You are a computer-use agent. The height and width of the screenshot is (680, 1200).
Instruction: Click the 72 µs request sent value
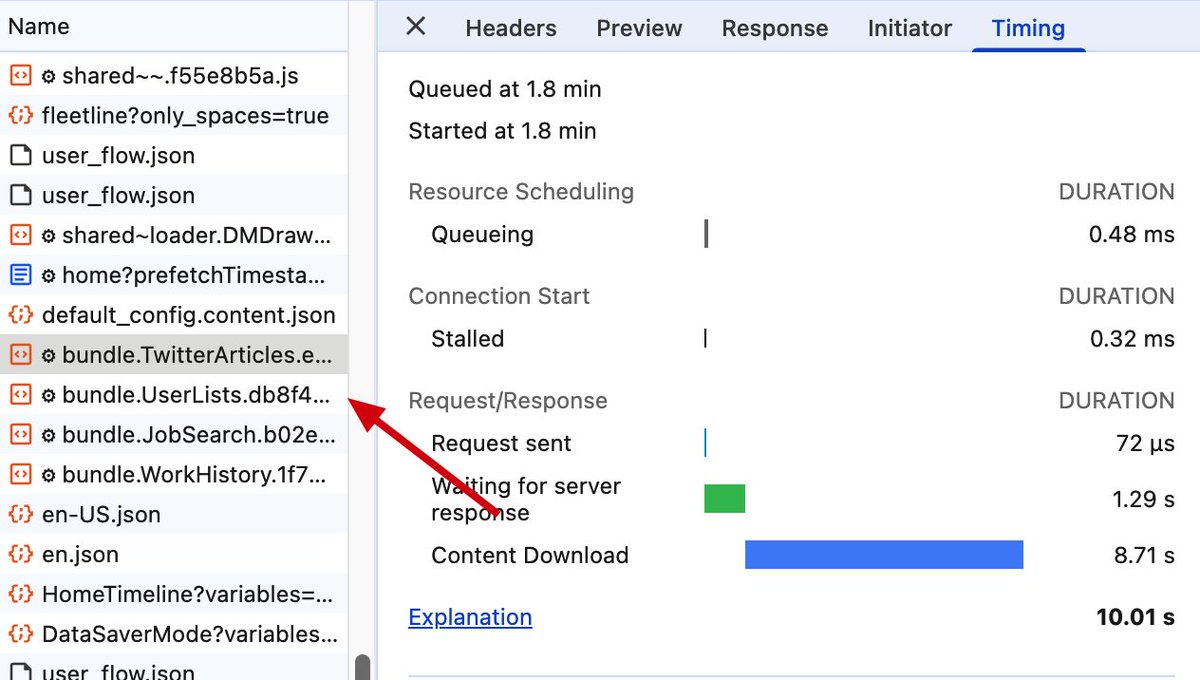click(x=1145, y=443)
